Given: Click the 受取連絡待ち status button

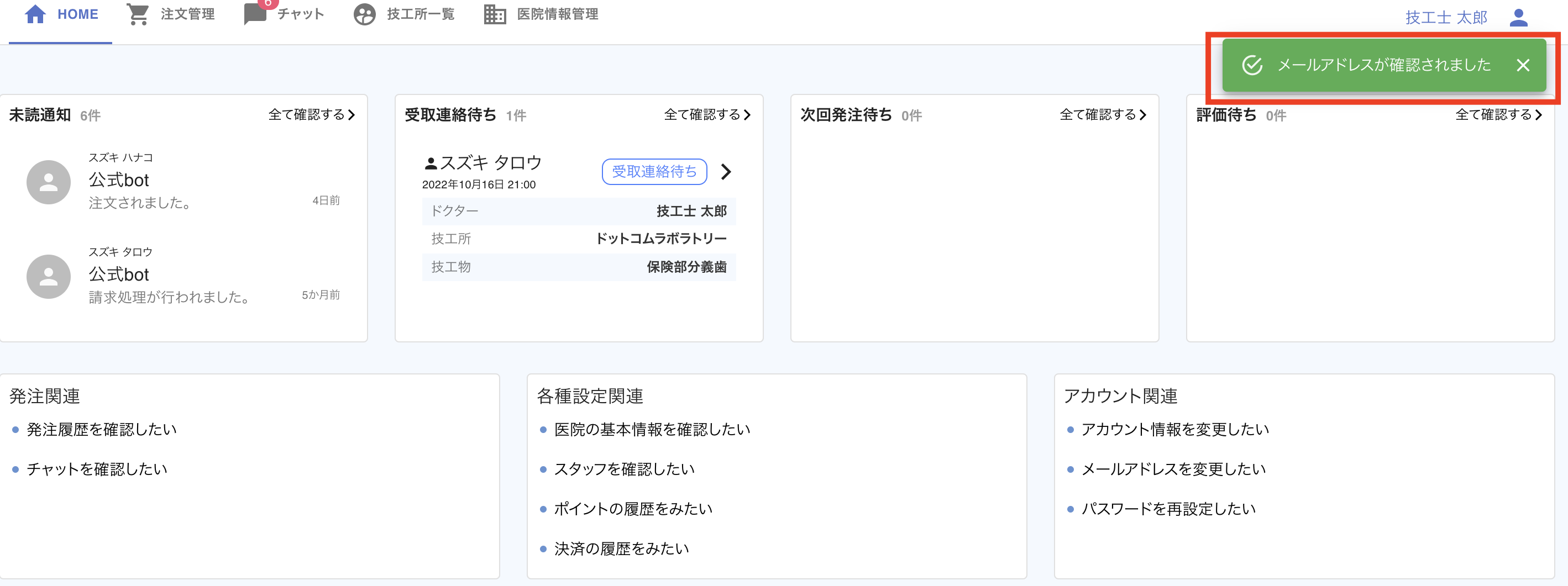Looking at the screenshot, I should pyautogui.click(x=654, y=172).
